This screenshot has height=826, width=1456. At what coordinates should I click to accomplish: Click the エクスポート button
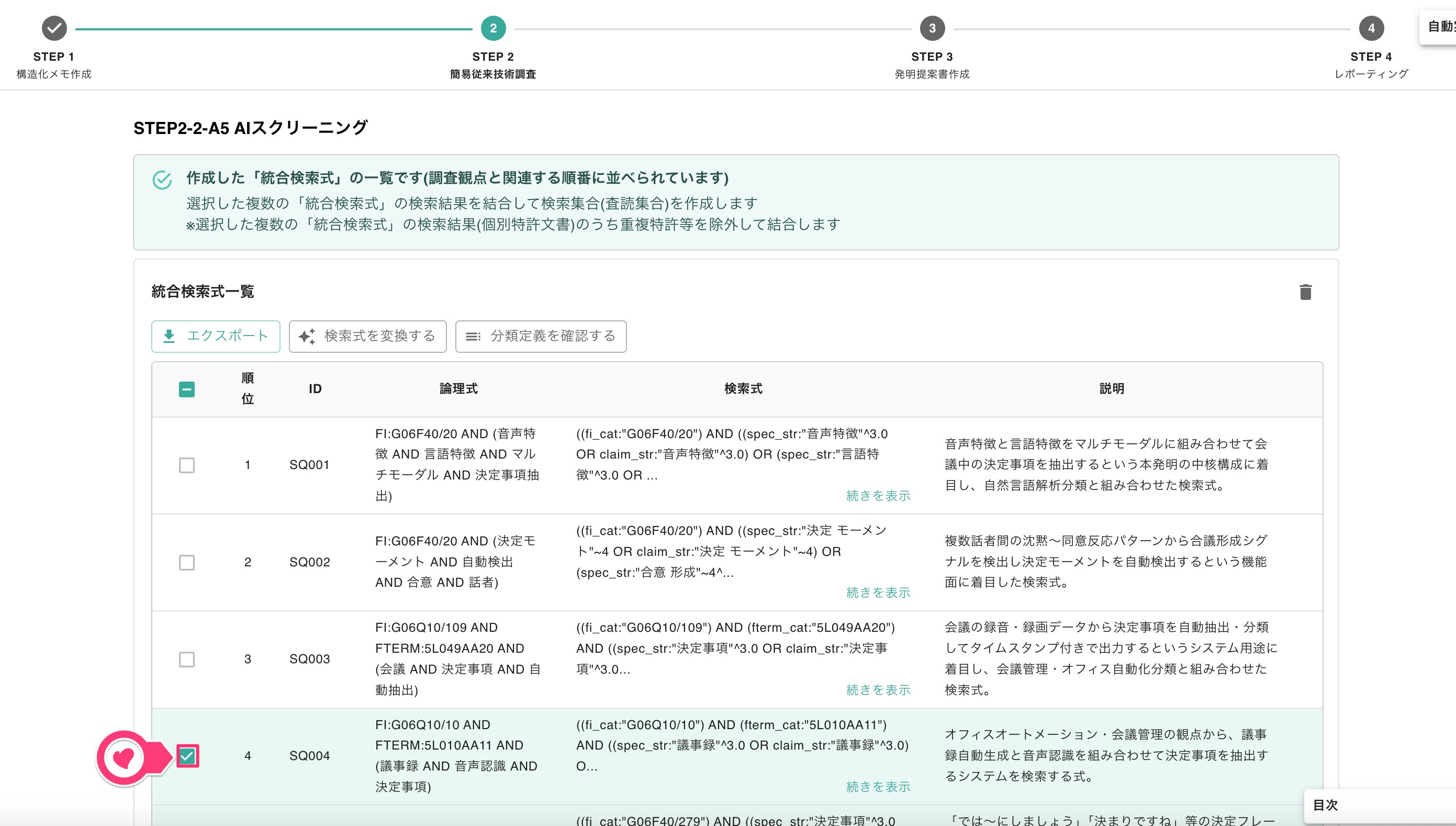pos(216,337)
